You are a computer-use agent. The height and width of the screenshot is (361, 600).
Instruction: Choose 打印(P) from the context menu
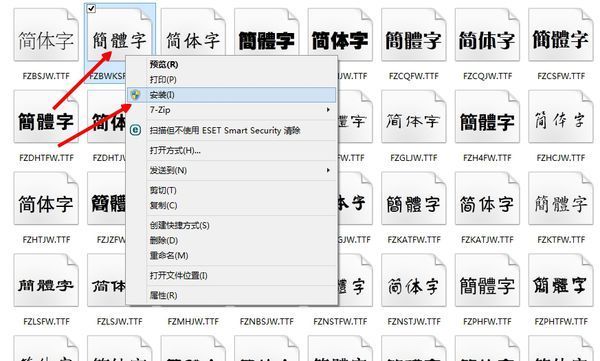coord(232,79)
